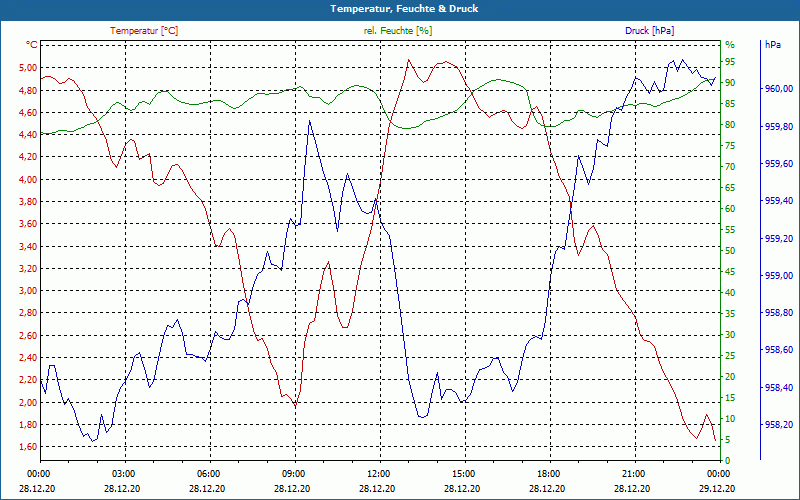Click the green '20' humidity axis value

730,377
